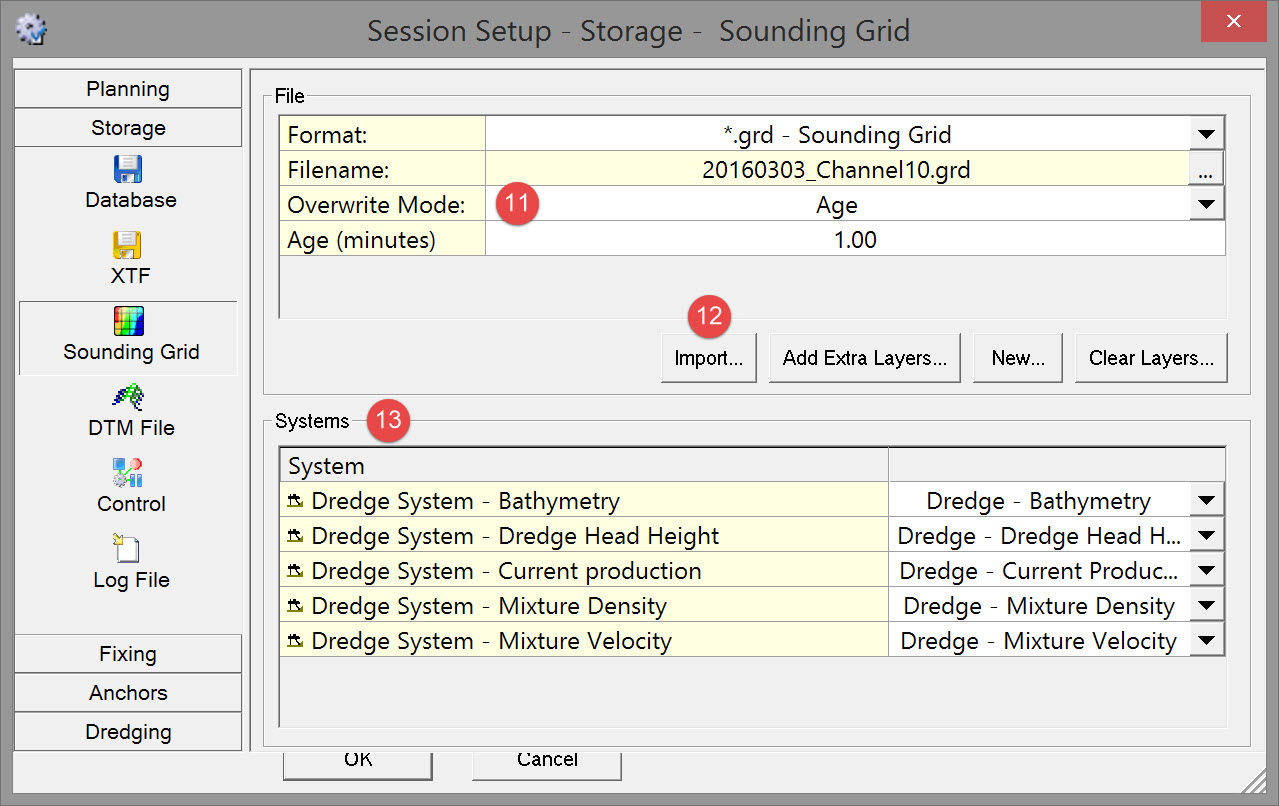Open the Overwrite Mode dropdown
Image resolution: width=1279 pixels, height=806 pixels.
pyautogui.click(x=1206, y=205)
